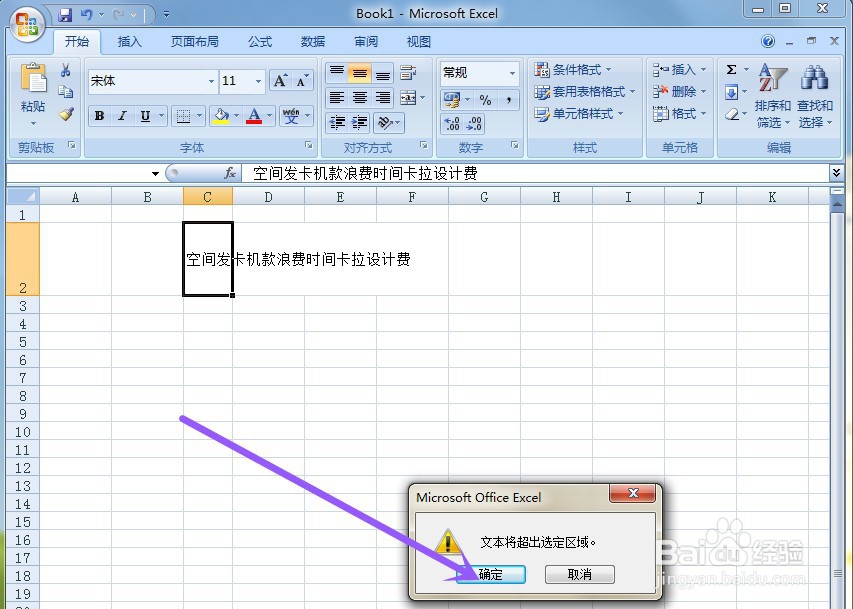This screenshot has width=853, height=609.
Task: Decrease decimal places
Action: tap(474, 124)
